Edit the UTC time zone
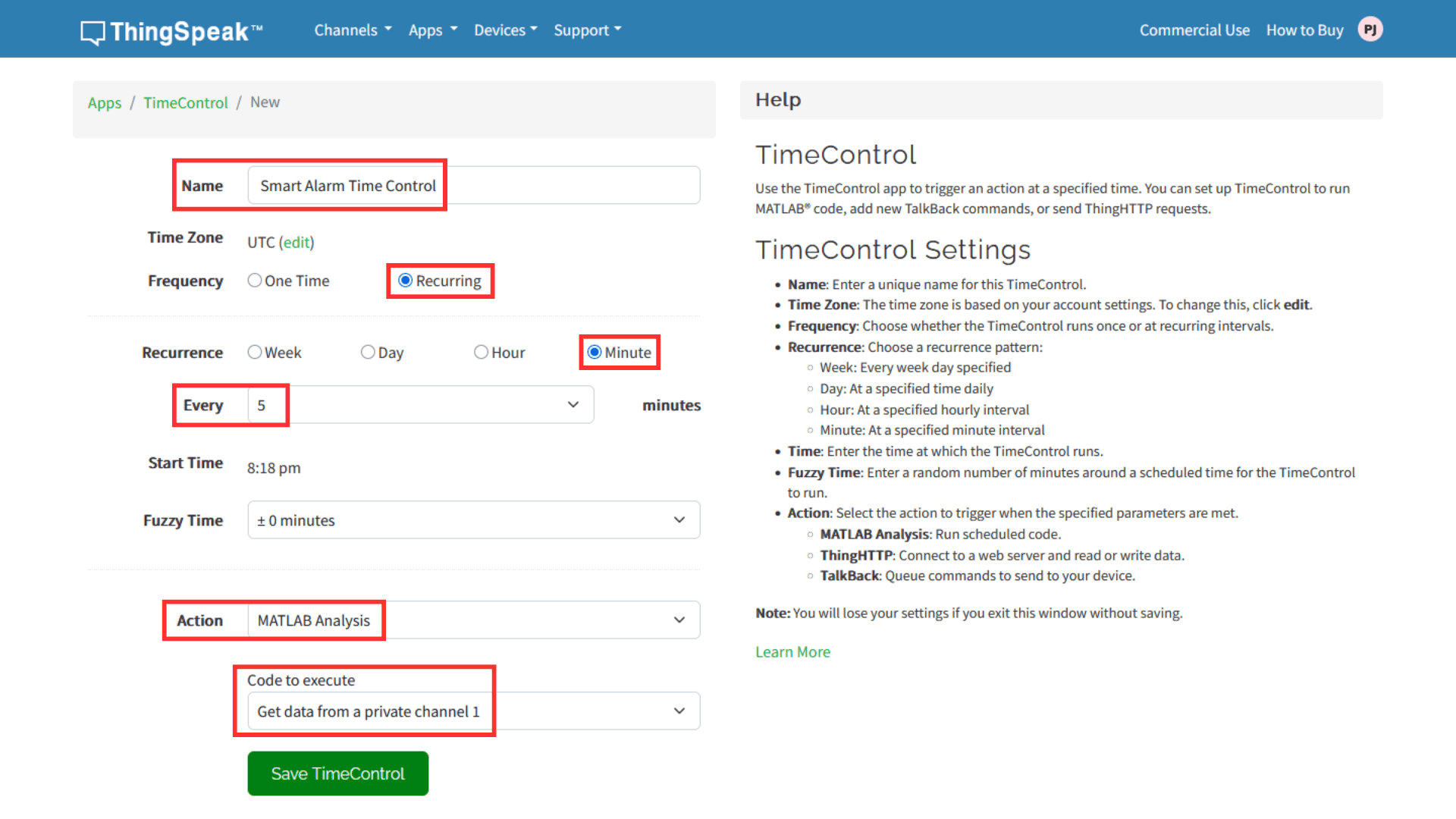 click(297, 242)
